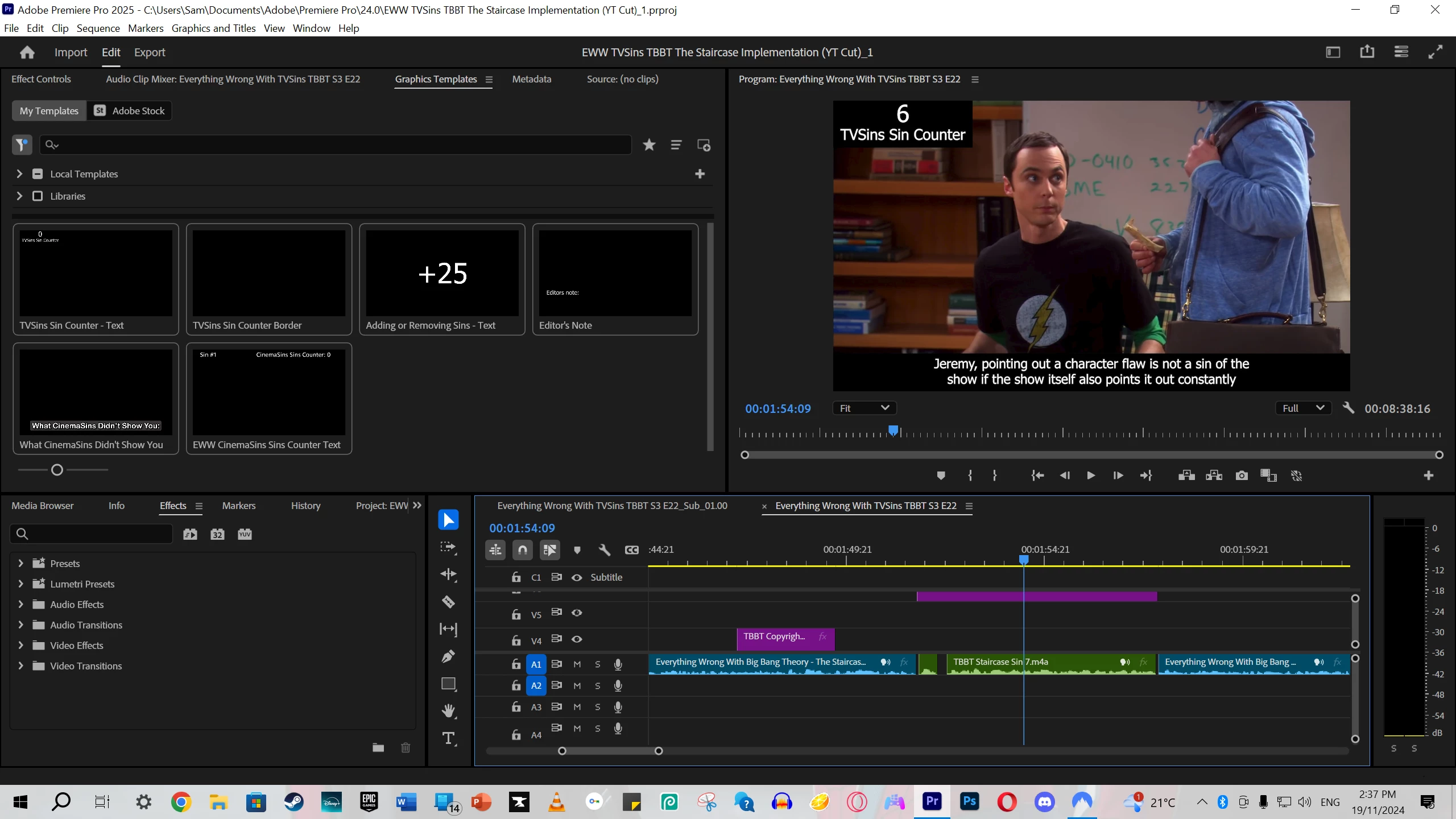
Task: Select the Hand tool
Action: [x=448, y=711]
